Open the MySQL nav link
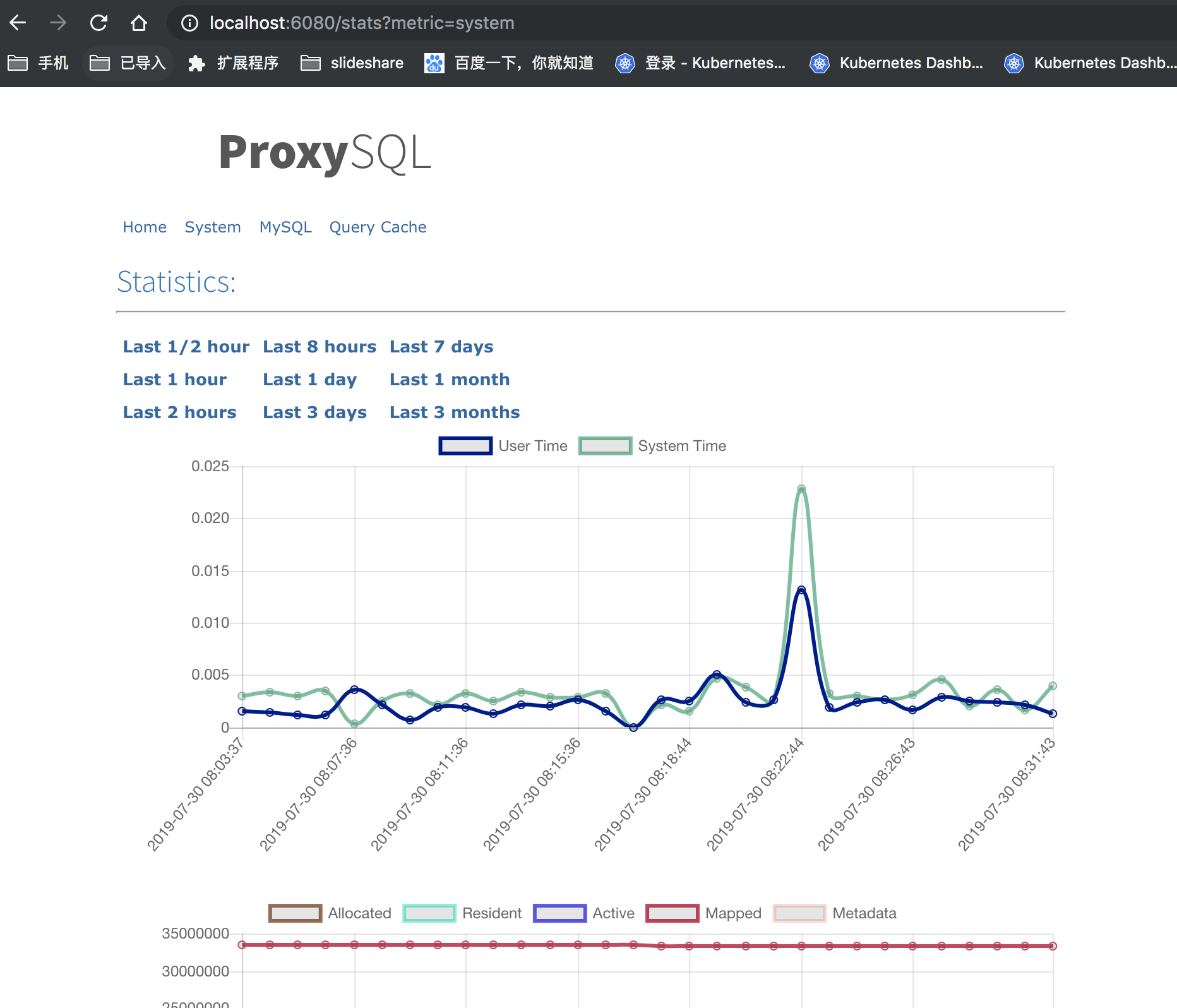This screenshot has width=1177, height=1008. pyautogui.click(x=285, y=227)
